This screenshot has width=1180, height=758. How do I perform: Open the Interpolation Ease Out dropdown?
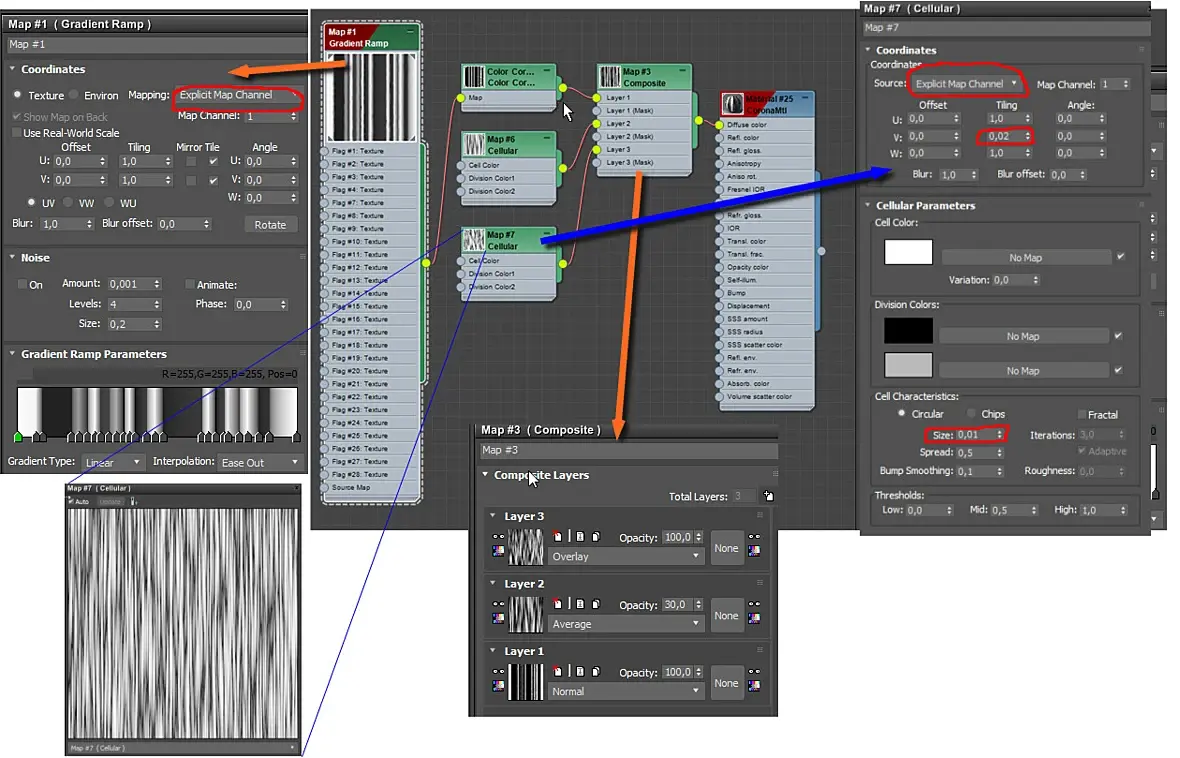[259, 462]
